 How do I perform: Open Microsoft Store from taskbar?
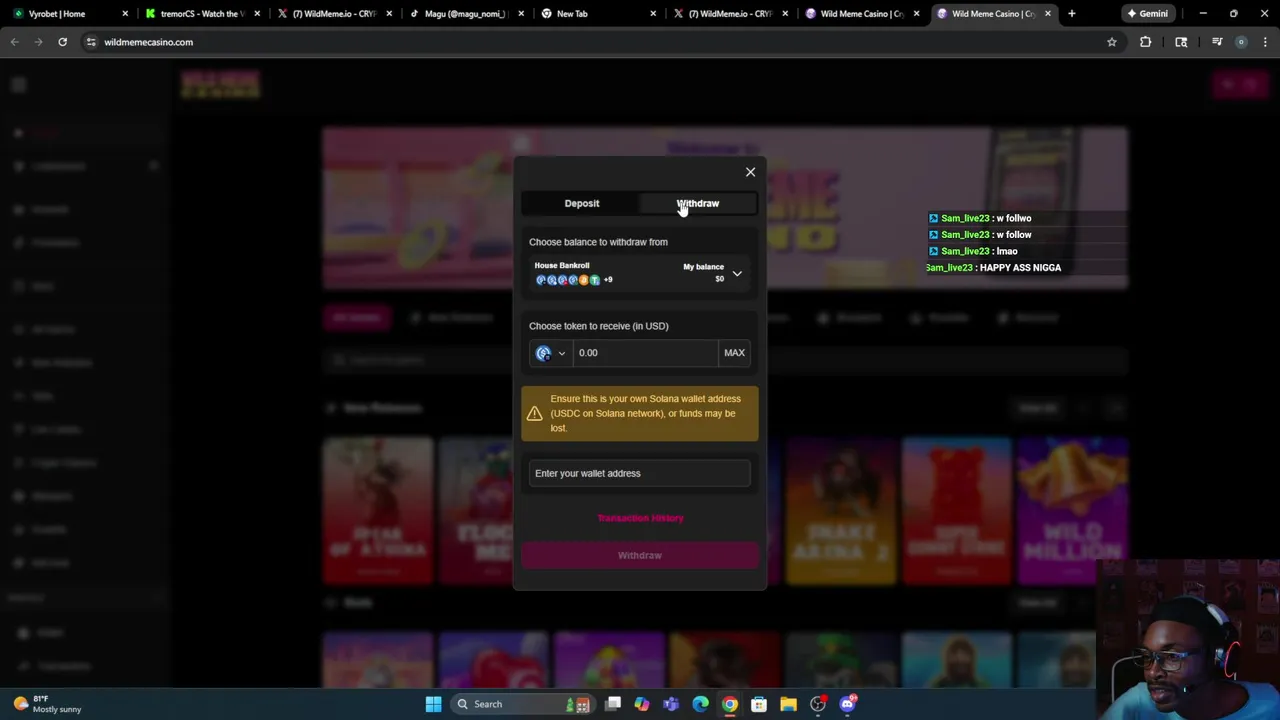[759, 704]
